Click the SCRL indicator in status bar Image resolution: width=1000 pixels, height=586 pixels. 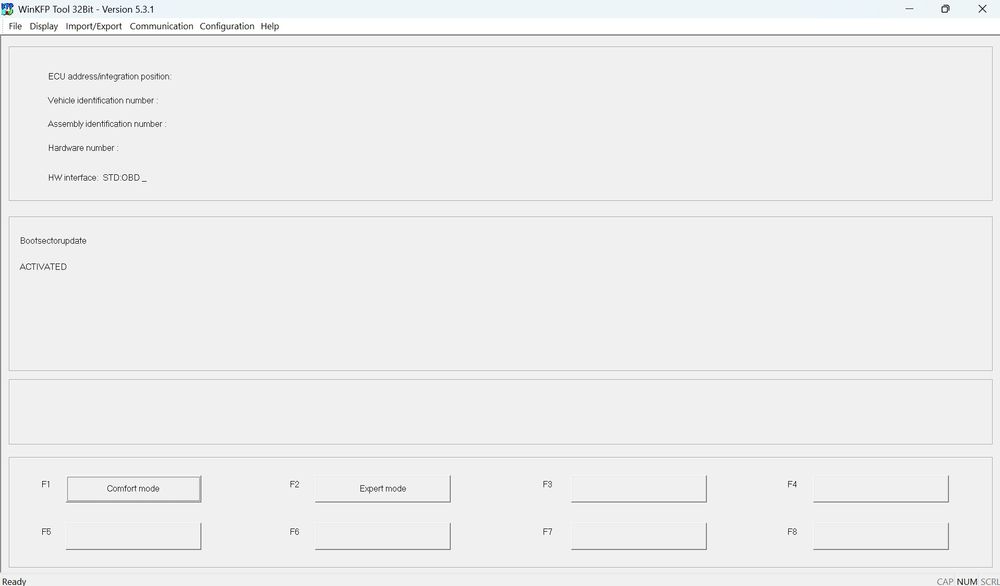tap(990, 581)
